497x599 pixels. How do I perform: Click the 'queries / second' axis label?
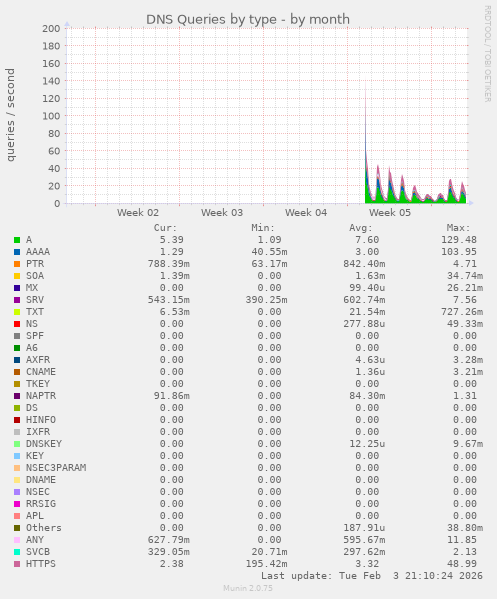pyautogui.click(x=10, y=115)
